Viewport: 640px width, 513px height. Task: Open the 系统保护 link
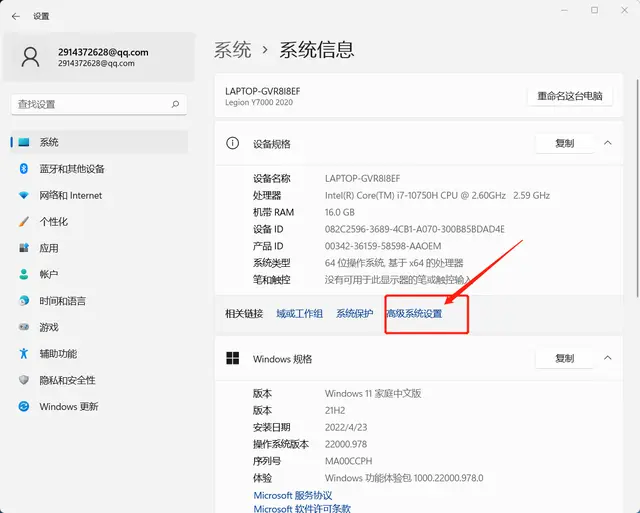(x=354, y=313)
